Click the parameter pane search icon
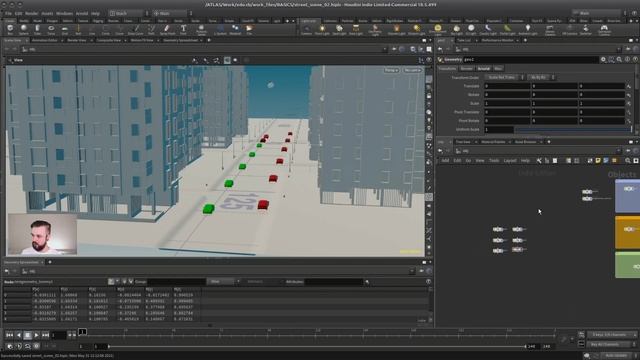 (619, 60)
